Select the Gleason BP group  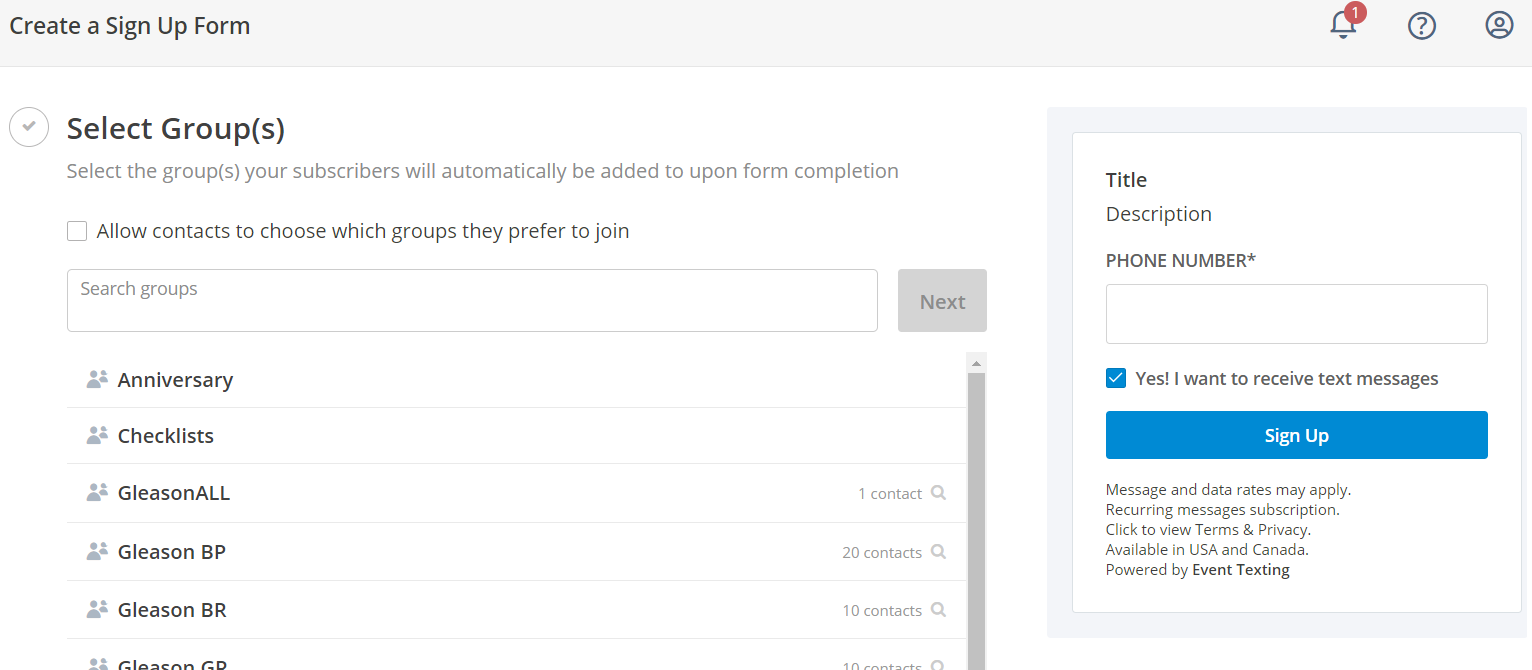coord(516,552)
